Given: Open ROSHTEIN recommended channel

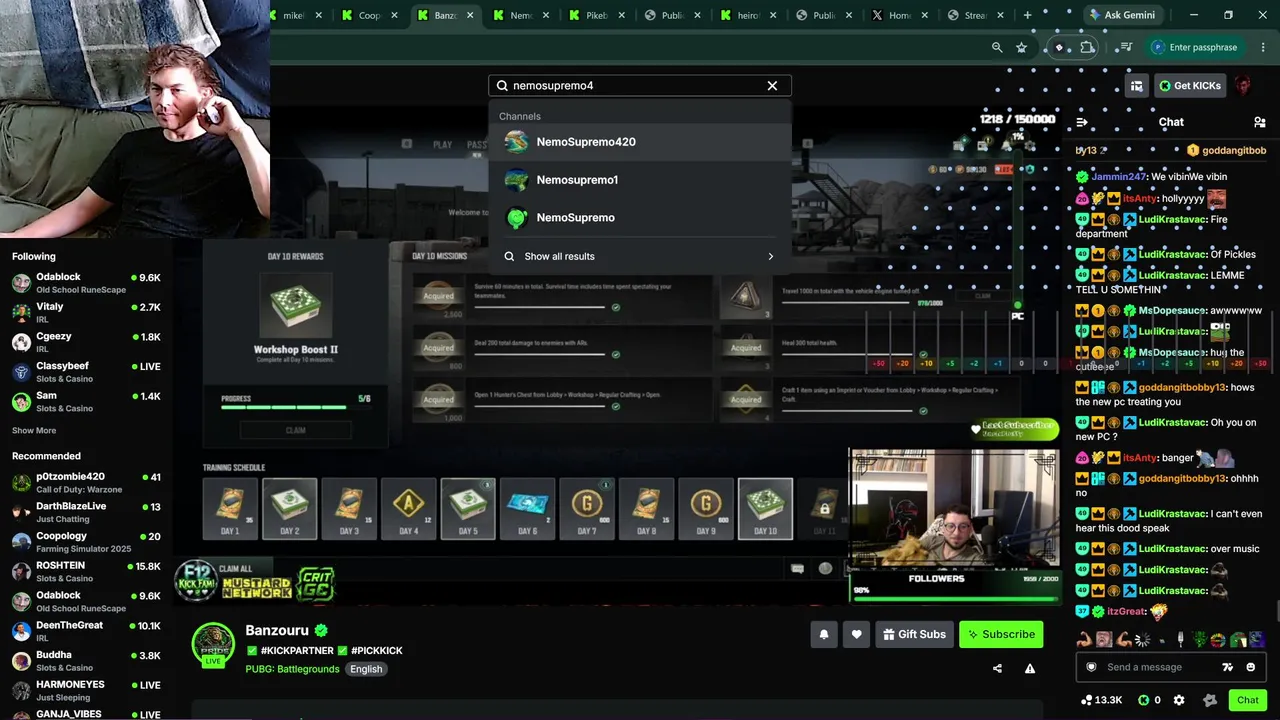Looking at the screenshot, I should [x=86, y=572].
